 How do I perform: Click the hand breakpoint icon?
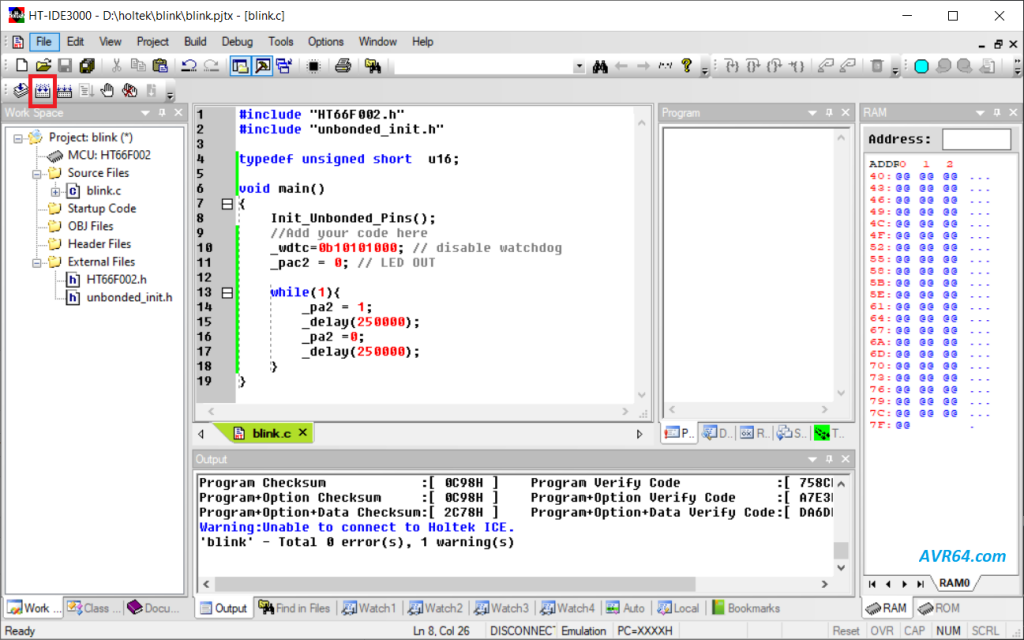coord(108,90)
